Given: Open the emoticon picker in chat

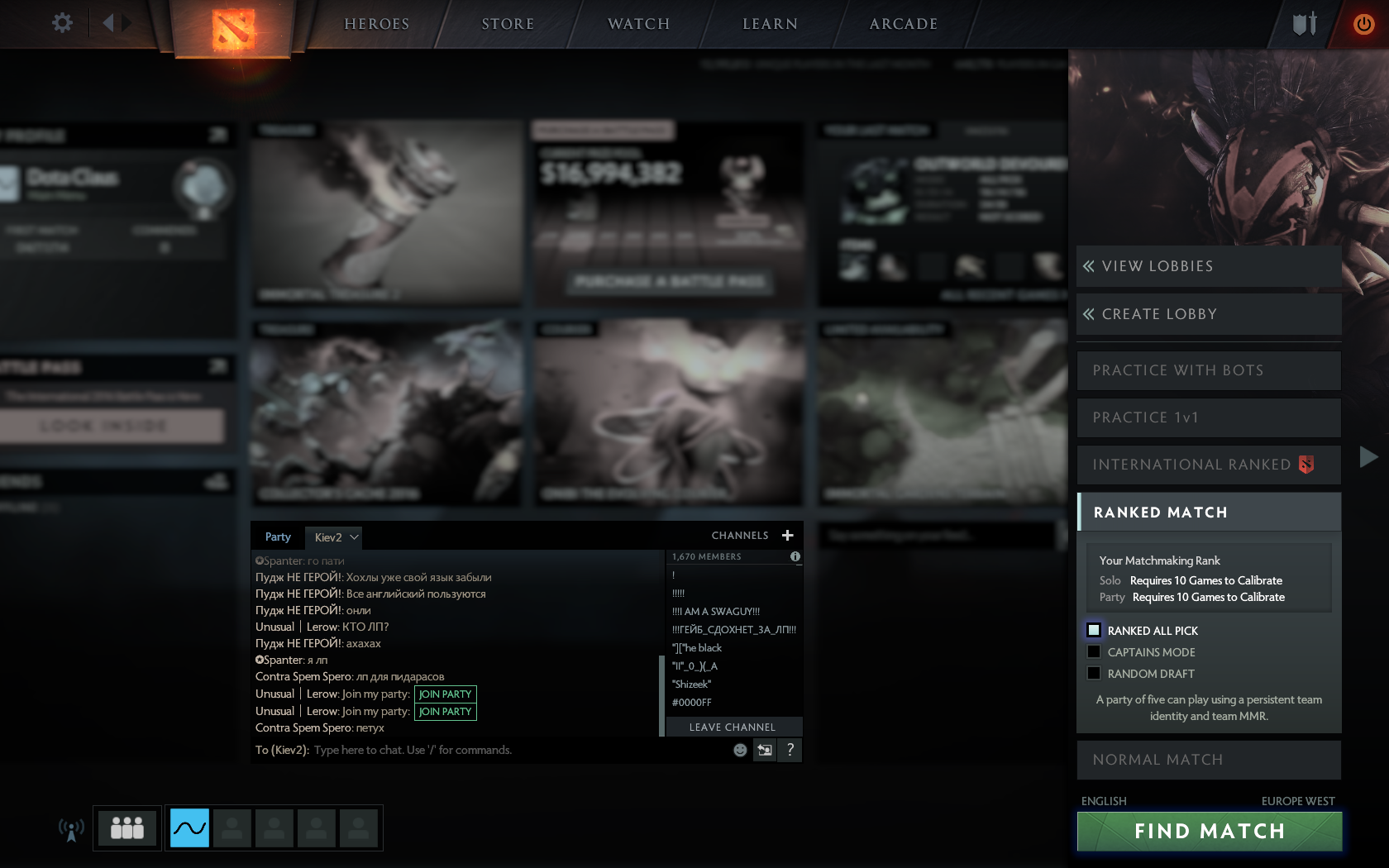Looking at the screenshot, I should tap(740, 750).
